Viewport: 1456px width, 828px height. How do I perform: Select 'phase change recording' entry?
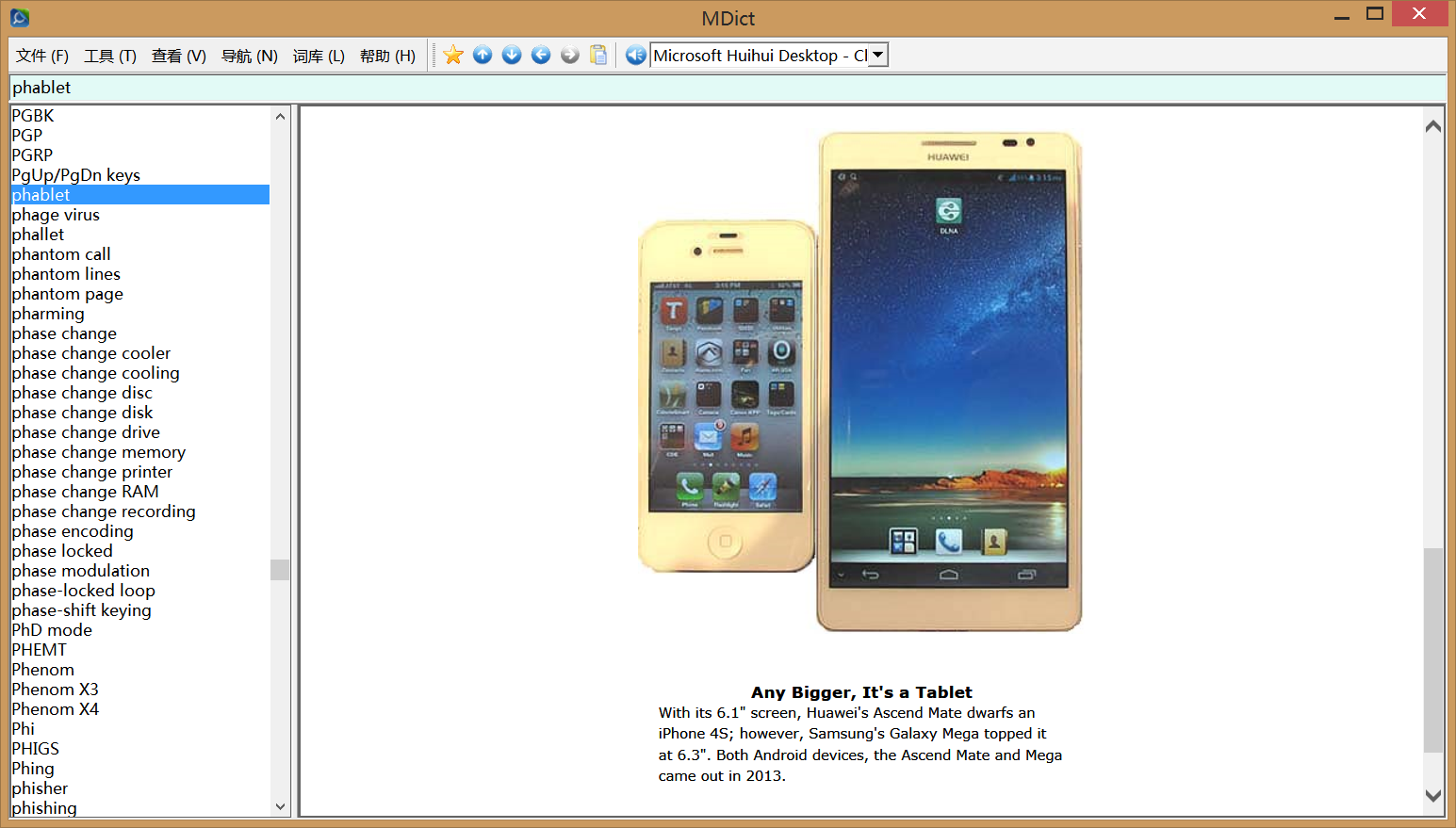click(x=104, y=511)
